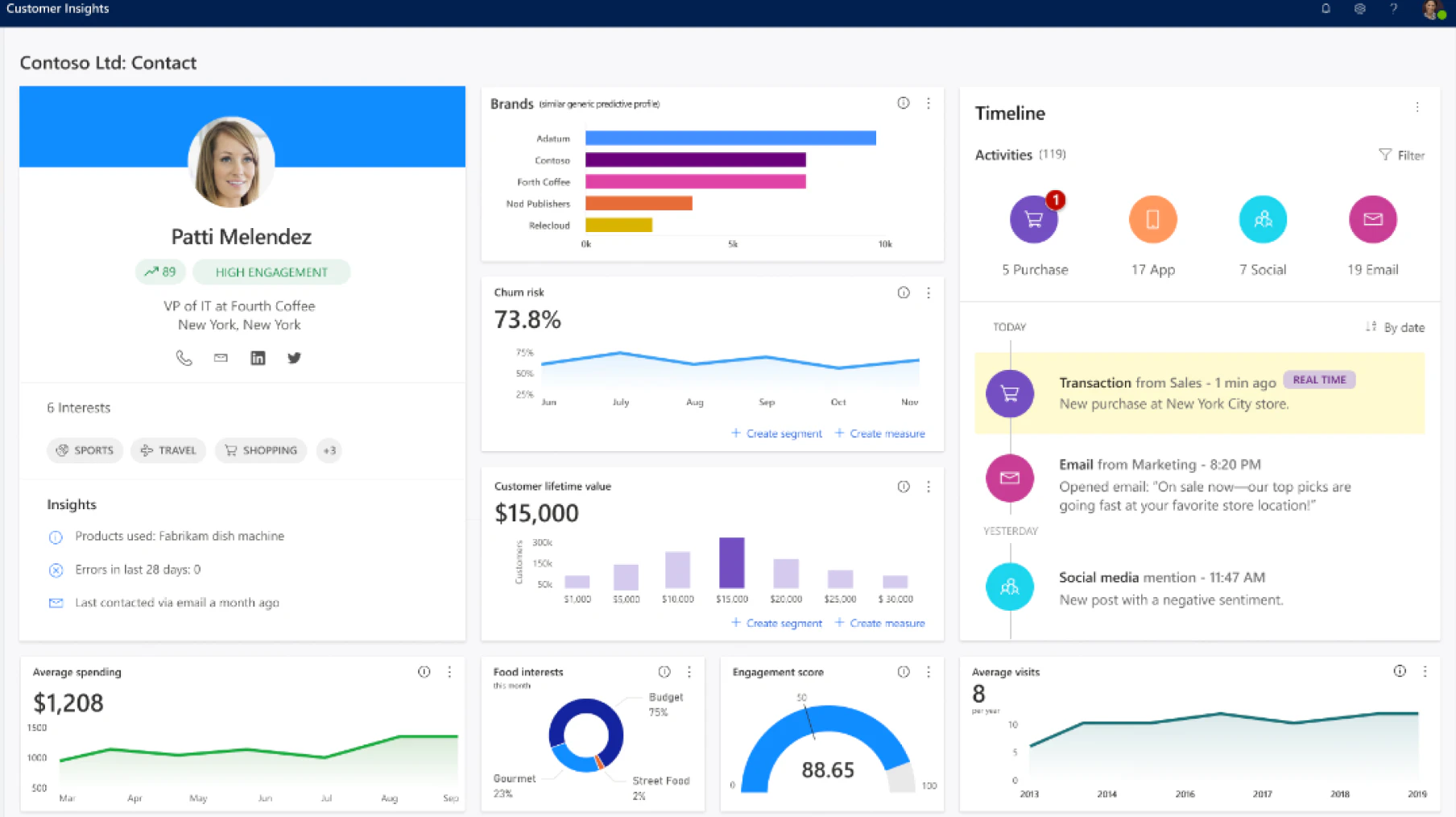Open Brands card more options menu
1456x817 pixels.
[929, 103]
